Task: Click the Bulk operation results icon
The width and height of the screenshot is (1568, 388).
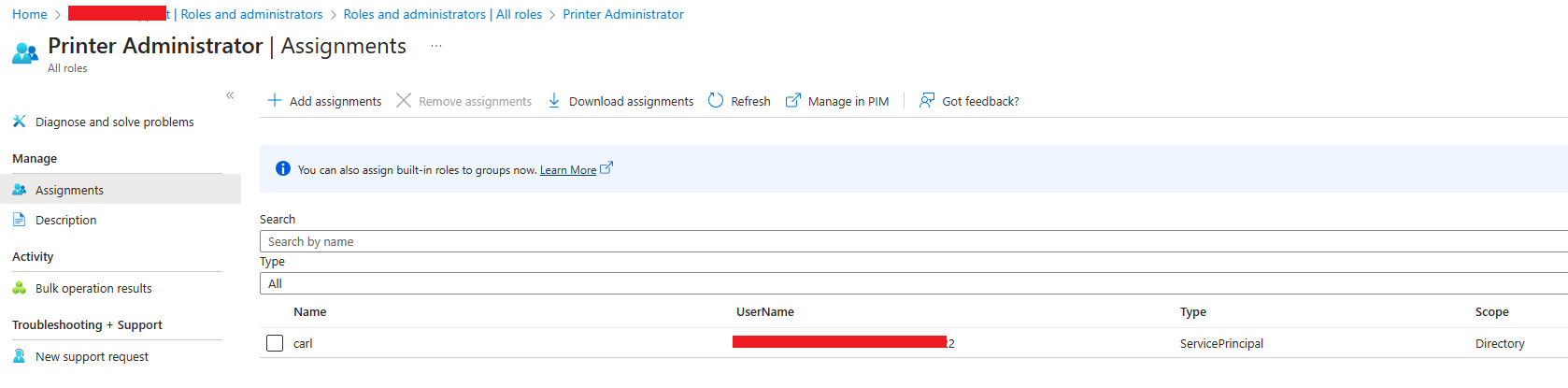Action: pos(19,288)
